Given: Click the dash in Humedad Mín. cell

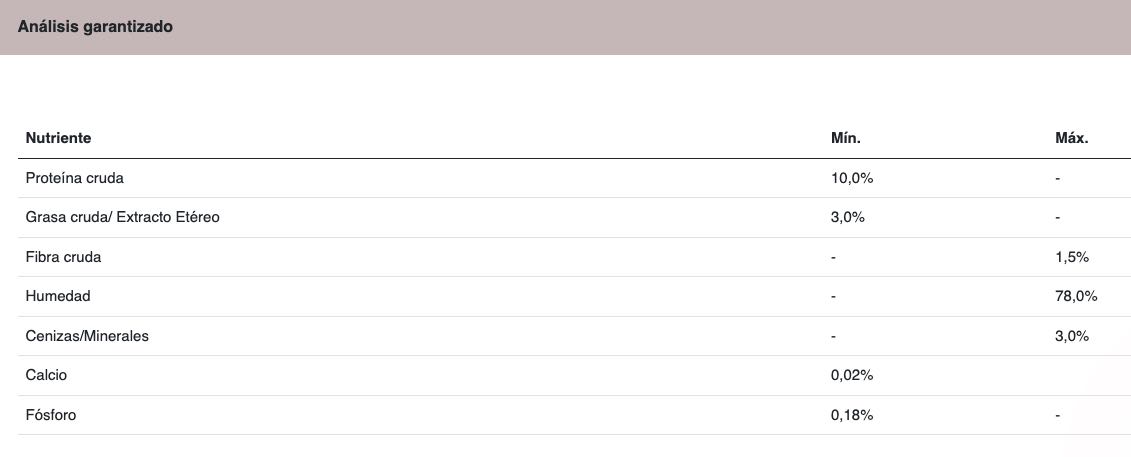Looking at the screenshot, I should click(834, 297).
